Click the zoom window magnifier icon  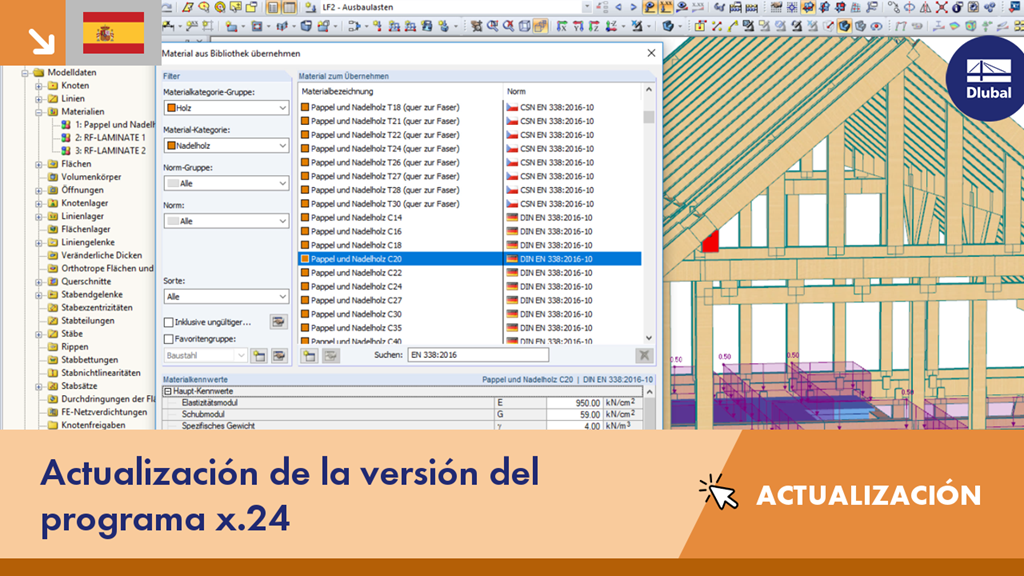[x=492, y=26]
